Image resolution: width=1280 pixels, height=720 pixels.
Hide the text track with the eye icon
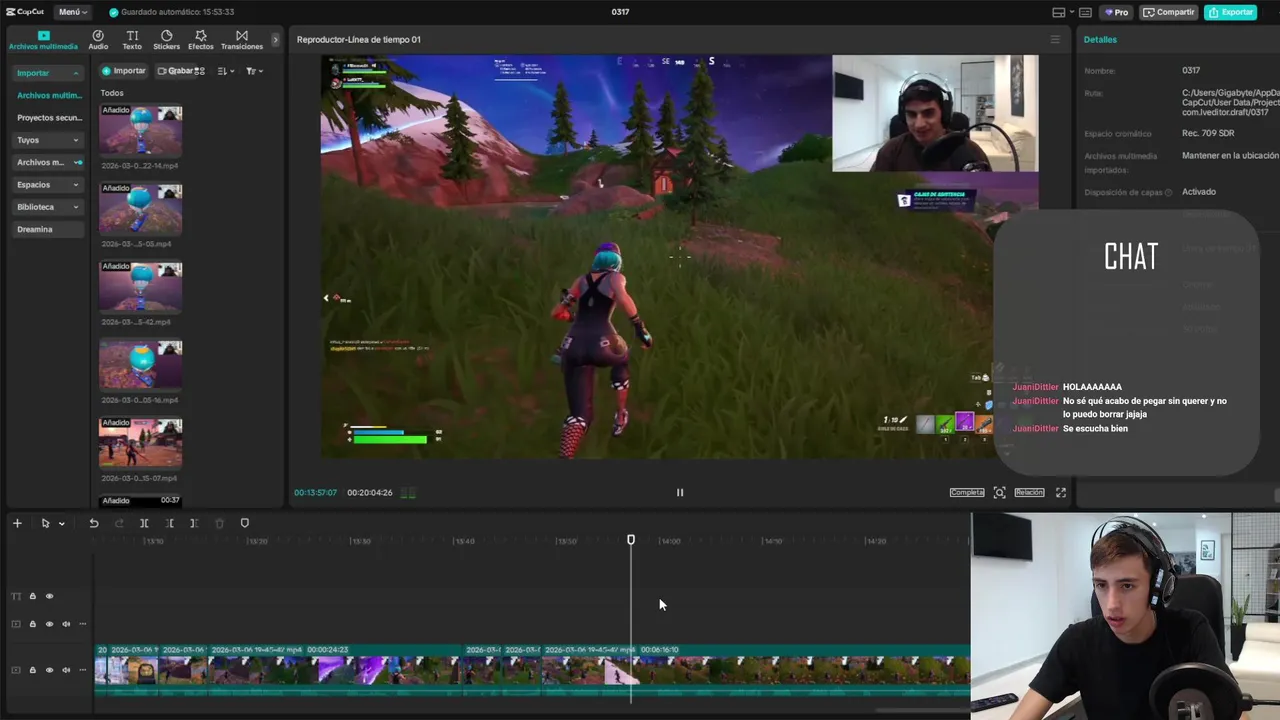pos(49,596)
